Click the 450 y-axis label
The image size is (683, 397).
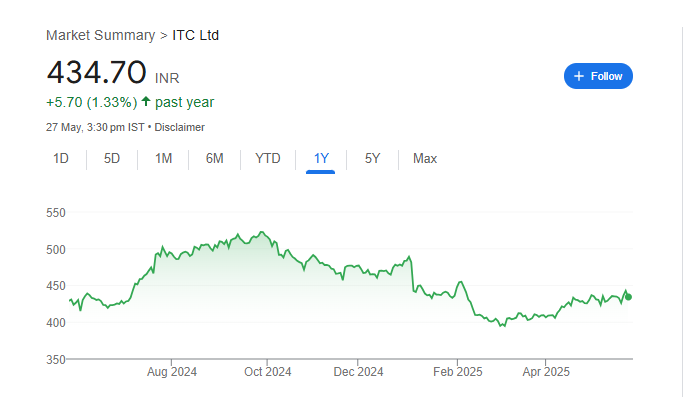[56, 286]
